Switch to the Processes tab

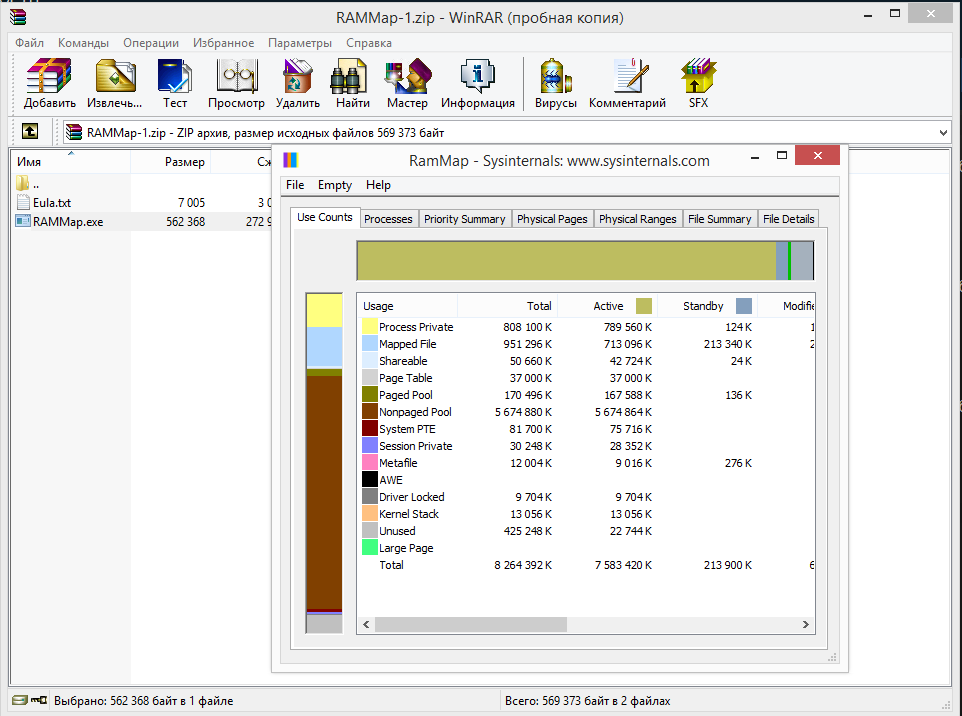pyautogui.click(x=388, y=219)
